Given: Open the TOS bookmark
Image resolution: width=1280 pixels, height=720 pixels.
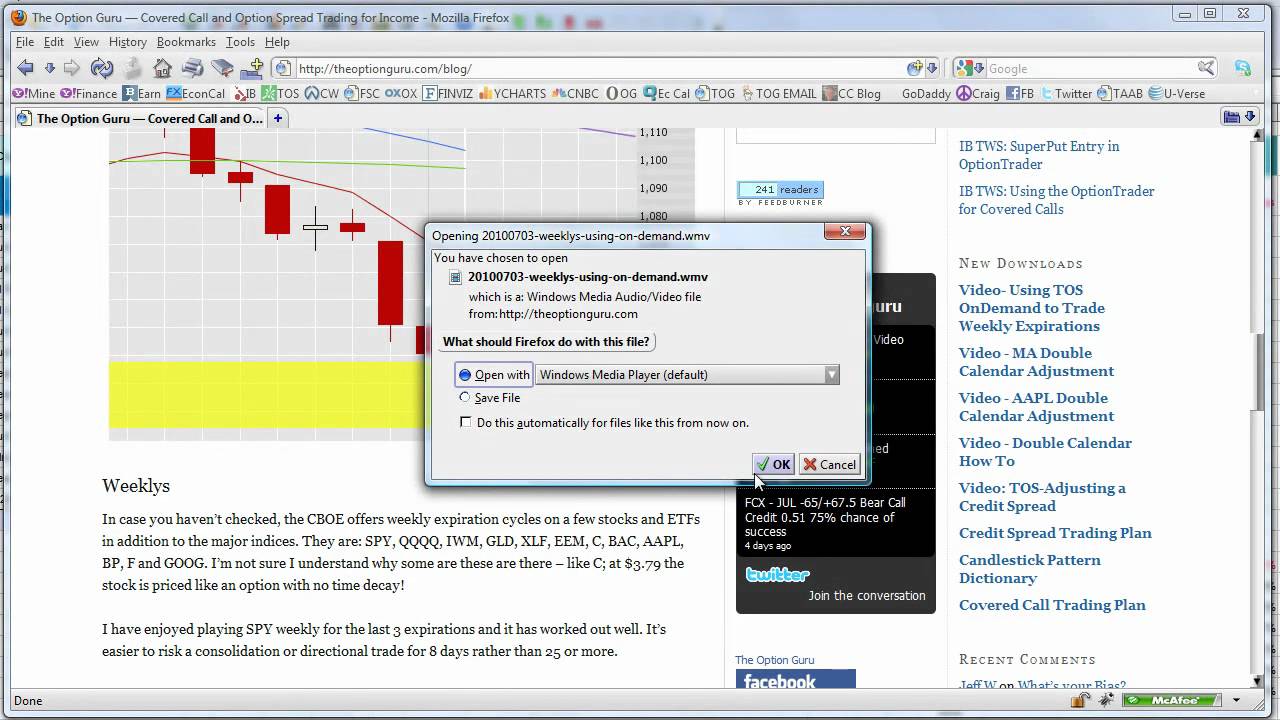Looking at the screenshot, I should tap(280, 93).
